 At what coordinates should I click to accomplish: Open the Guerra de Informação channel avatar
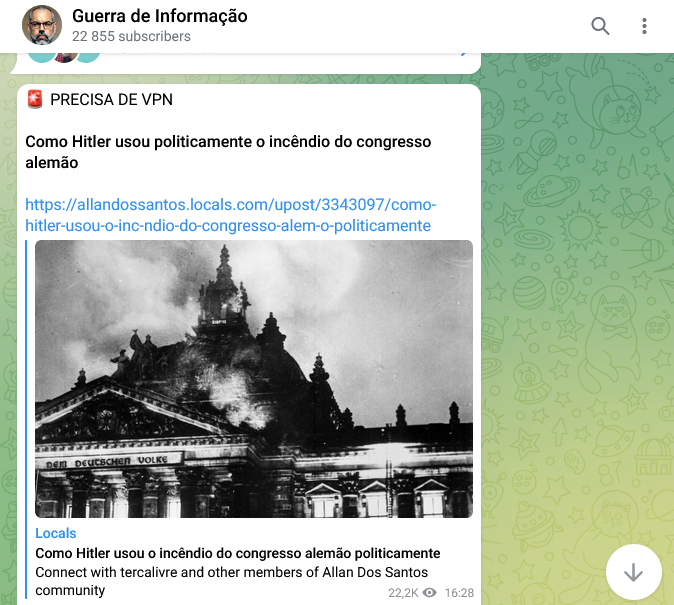[x=42, y=25]
